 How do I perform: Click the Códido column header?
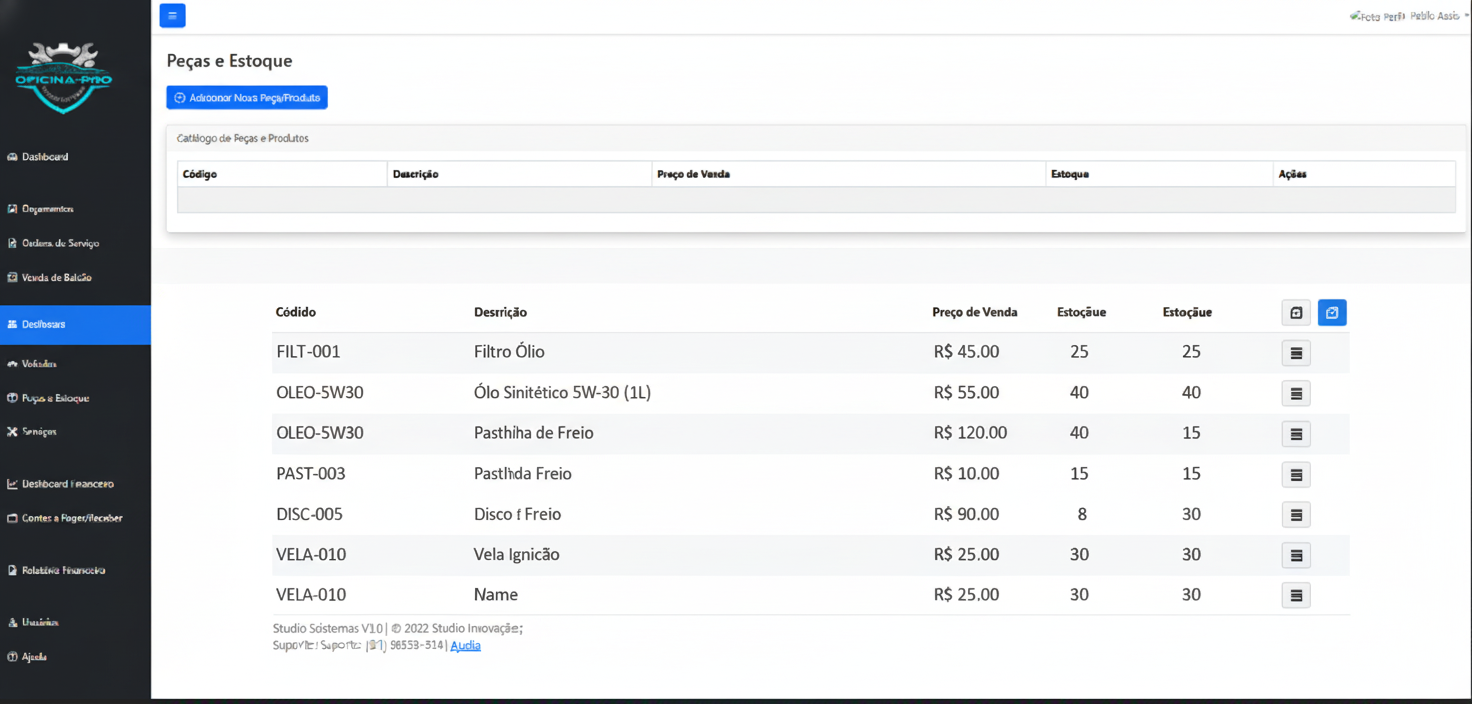296,312
